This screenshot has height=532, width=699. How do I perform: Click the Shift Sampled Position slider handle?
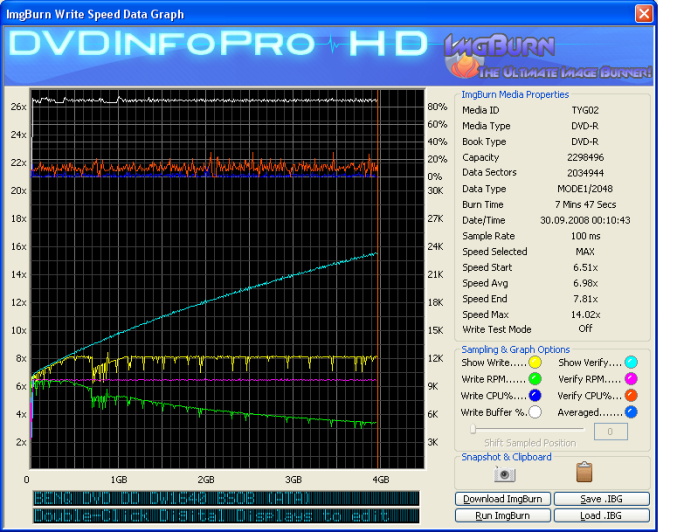(x=473, y=430)
